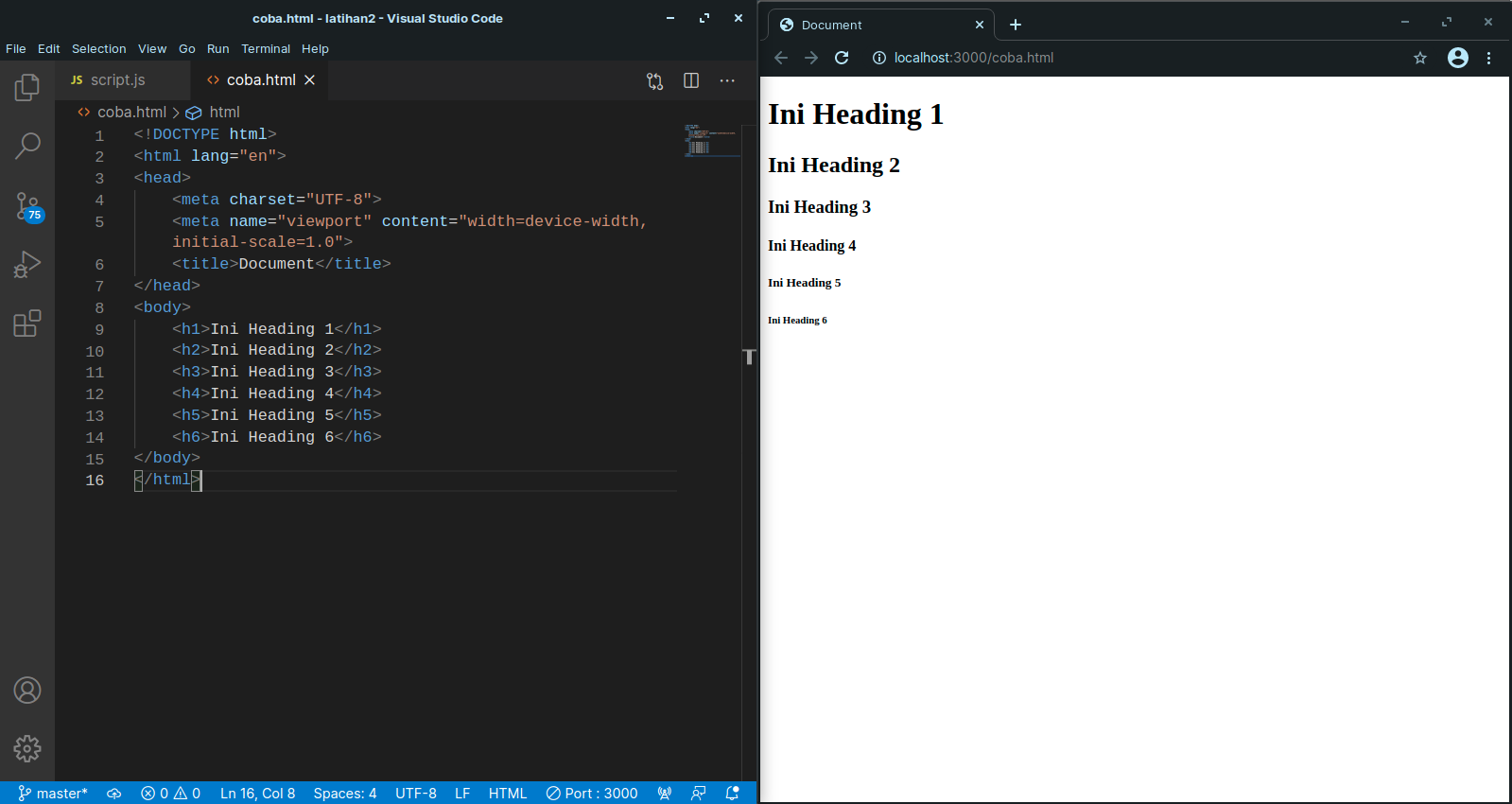The height and width of the screenshot is (804, 1512).
Task: Open the Help menu
Action: pyautogui.click(x=316, y=49)
